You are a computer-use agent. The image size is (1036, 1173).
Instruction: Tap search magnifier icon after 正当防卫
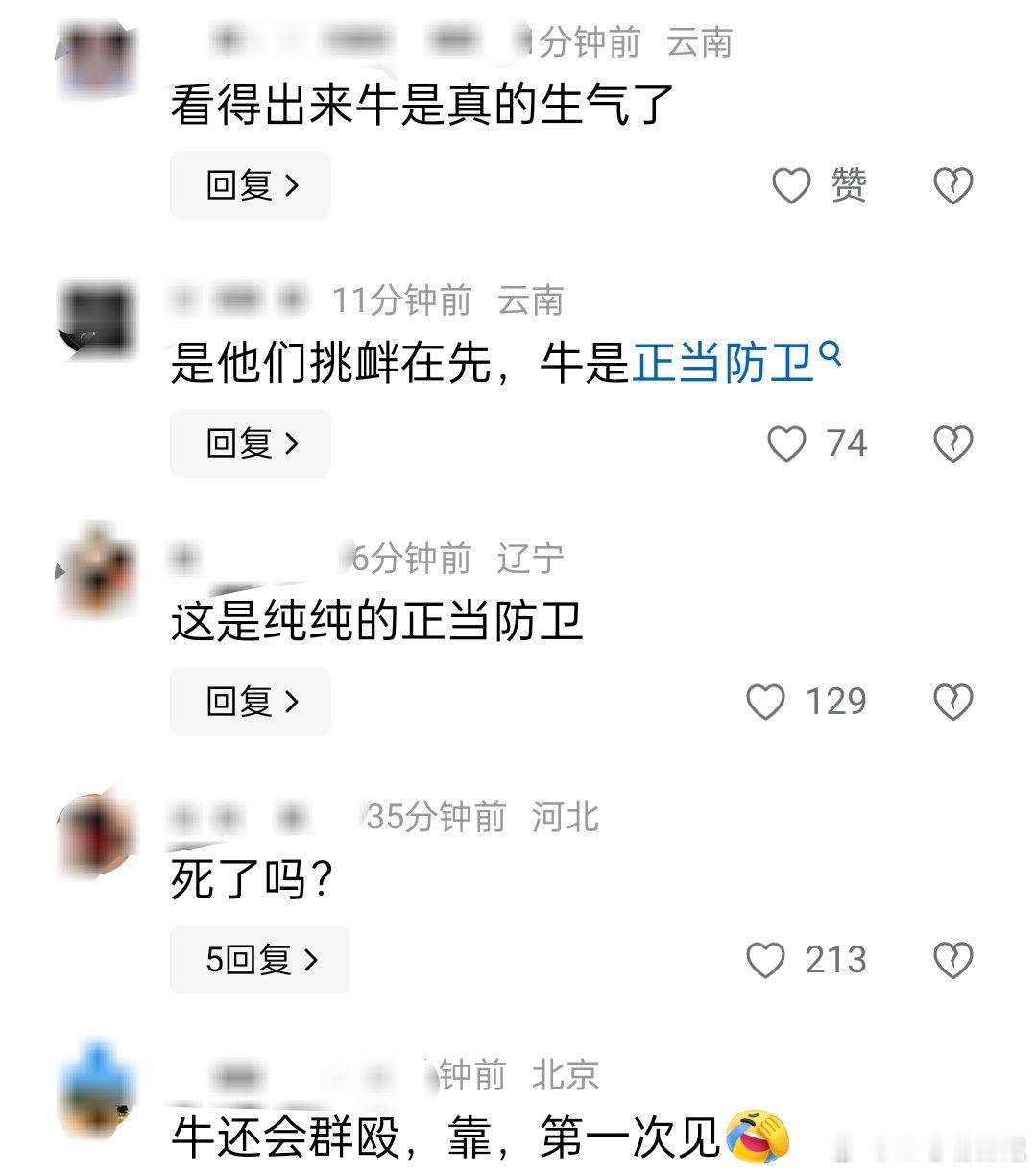pyautogui.click(x=831, y=355)
